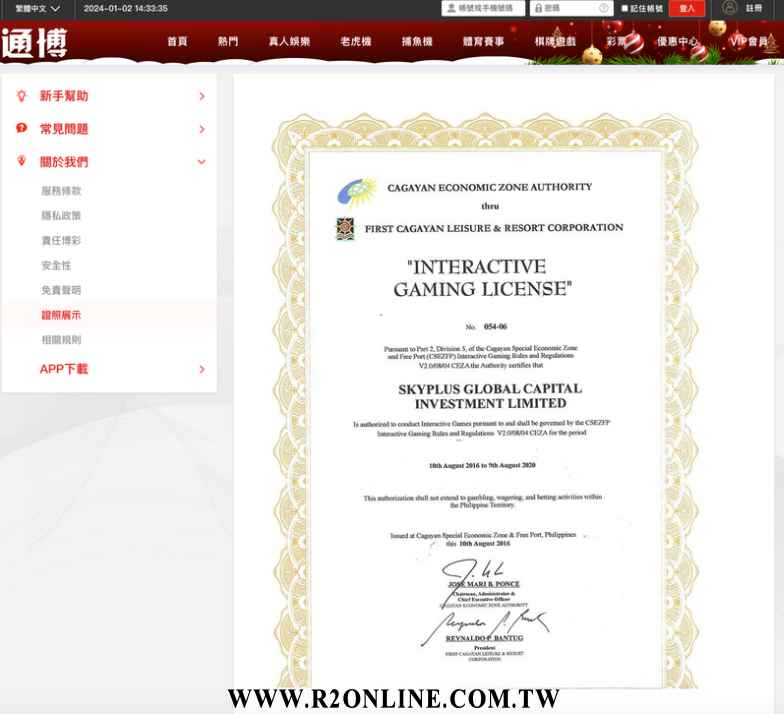The image size is (784, 714).
Task: Click the 2024-01-02 date and time text
Action: point(126,8)
